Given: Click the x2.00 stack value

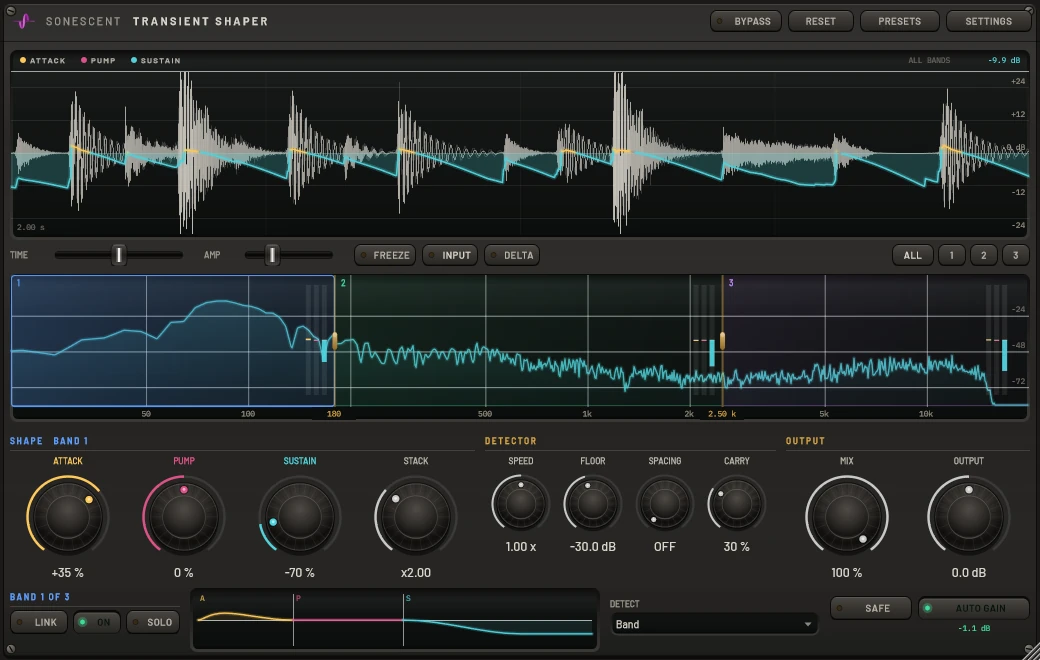Looking at the screenshot, I should tap(416, 572).
